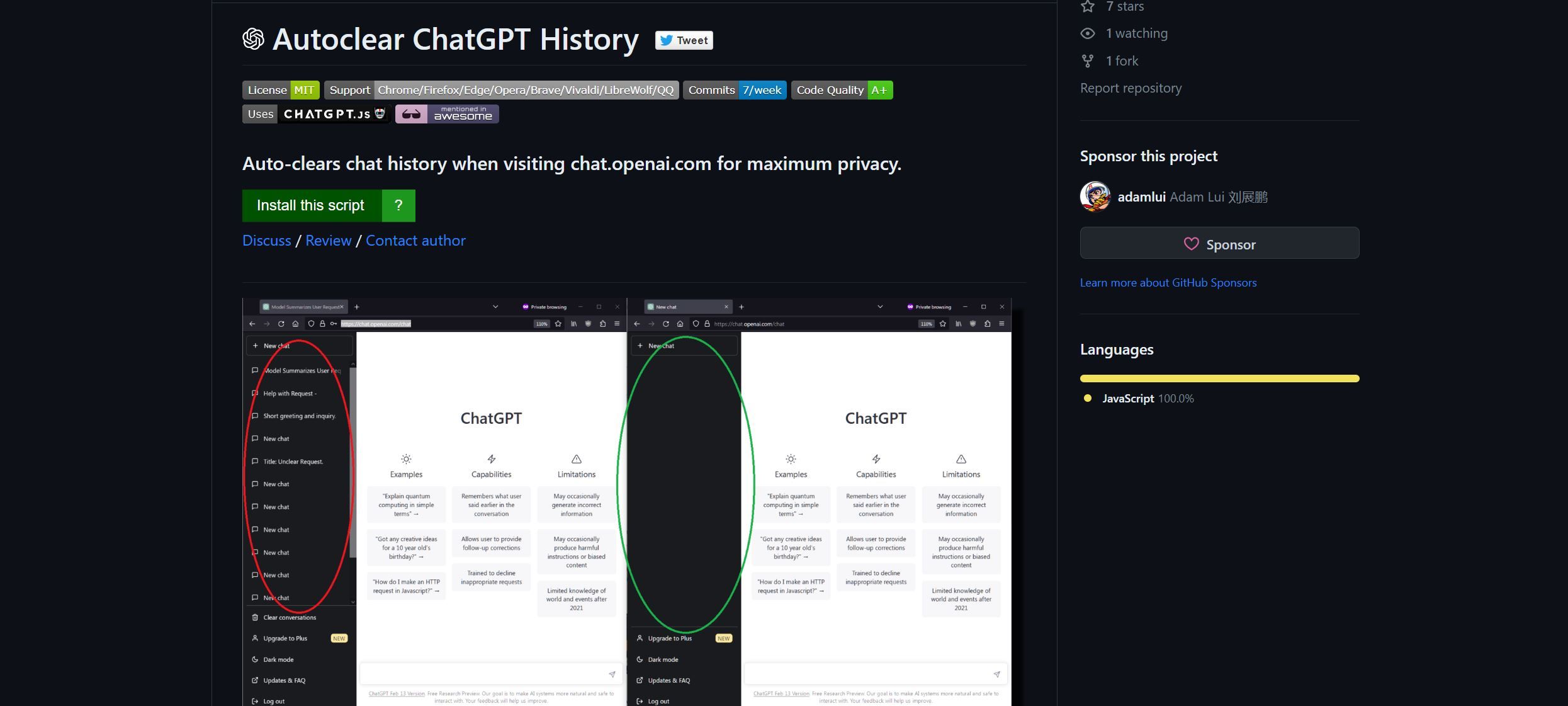
Task: Open the Commits 7/week badge
Action: tap(735, 90)
